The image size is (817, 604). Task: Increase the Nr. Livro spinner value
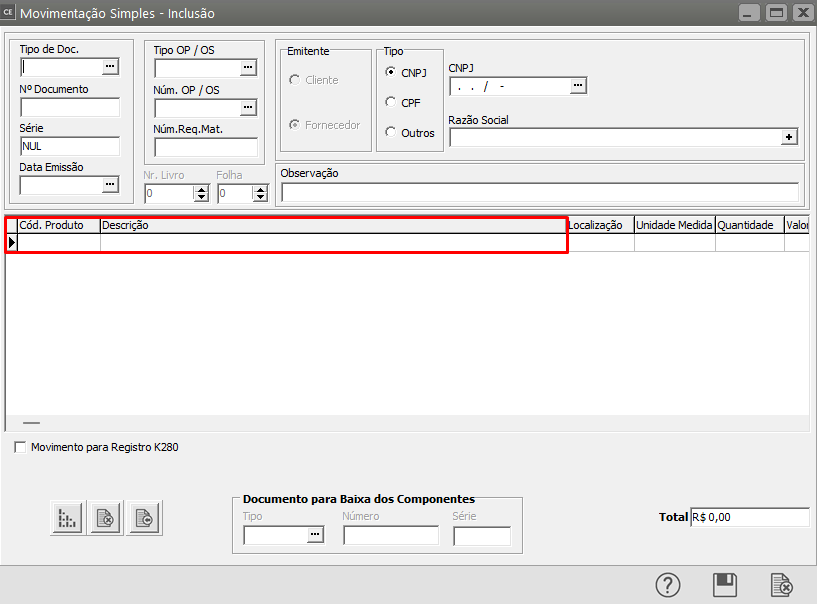point(201,190)
